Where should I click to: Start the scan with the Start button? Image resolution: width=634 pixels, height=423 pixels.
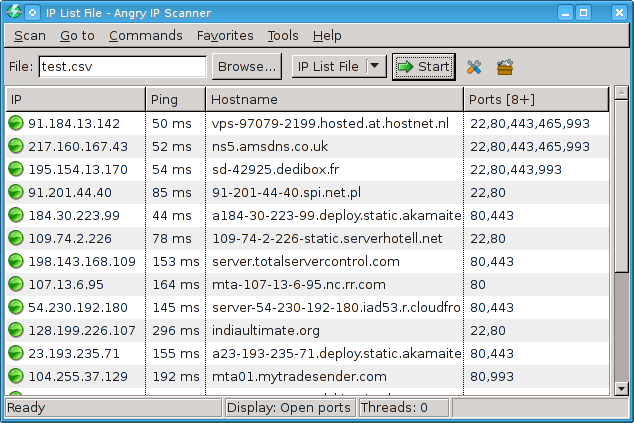(x=423, y=67)
